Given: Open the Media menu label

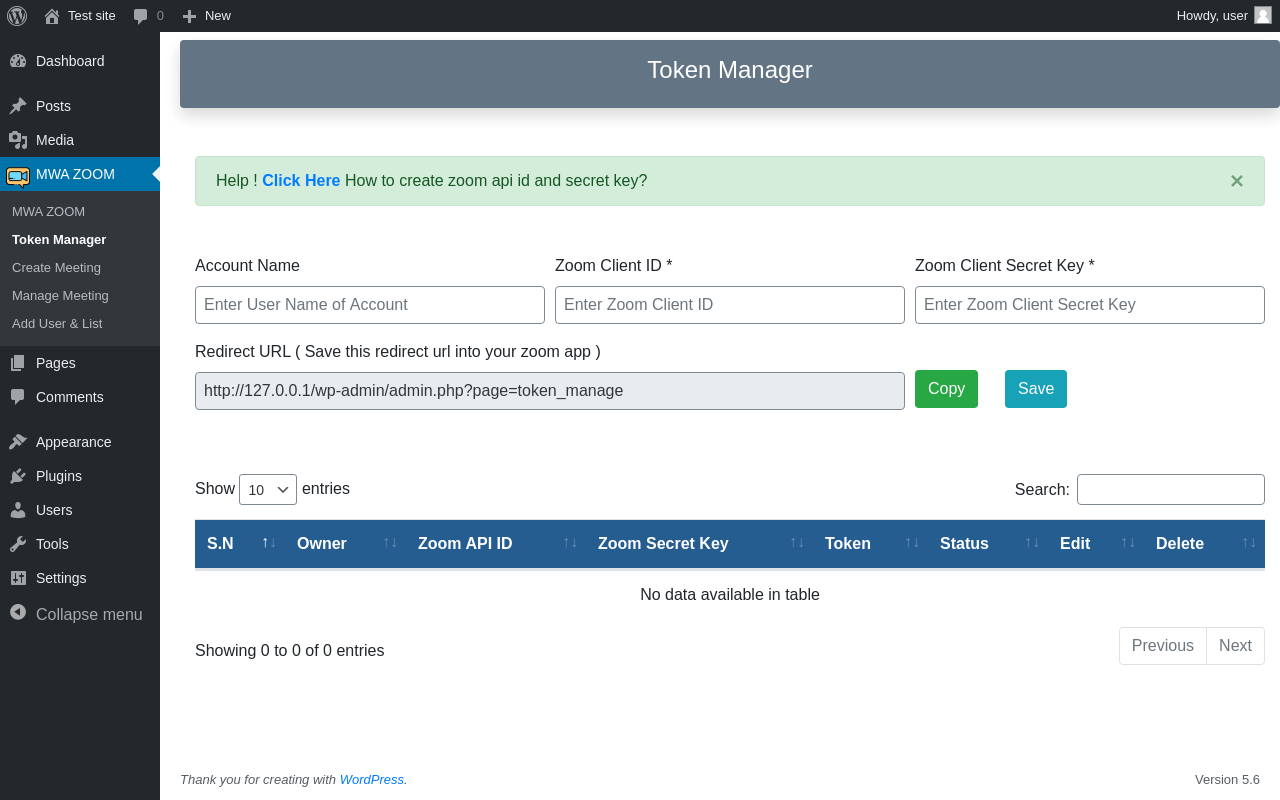Looking at the screenshot, I should coord(55,140).
